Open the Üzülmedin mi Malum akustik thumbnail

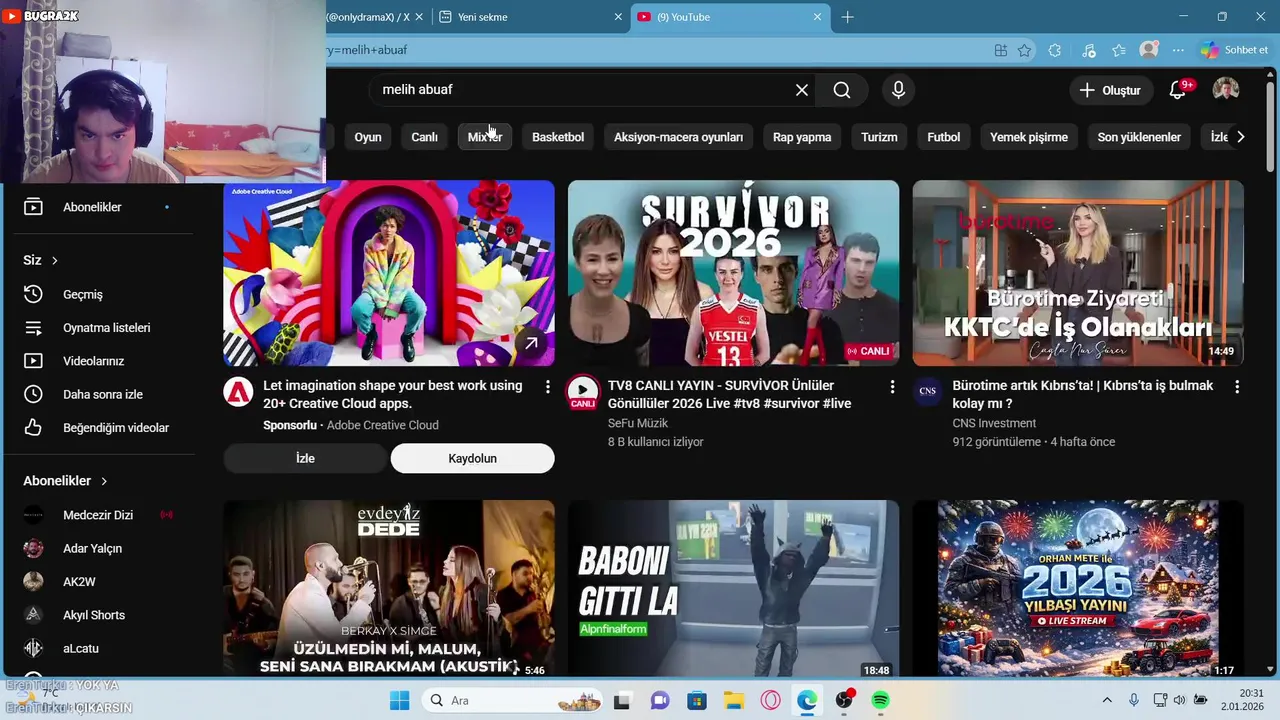389,589
